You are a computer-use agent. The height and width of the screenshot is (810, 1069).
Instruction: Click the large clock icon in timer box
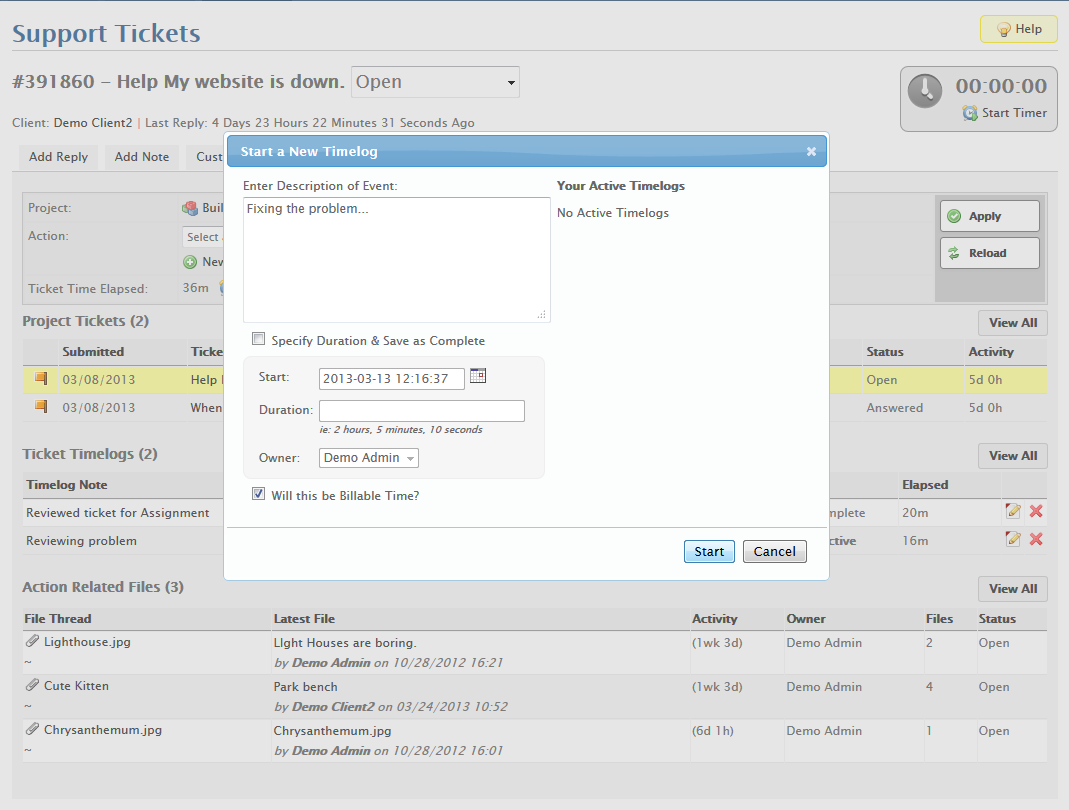click(x=925, y=92)
